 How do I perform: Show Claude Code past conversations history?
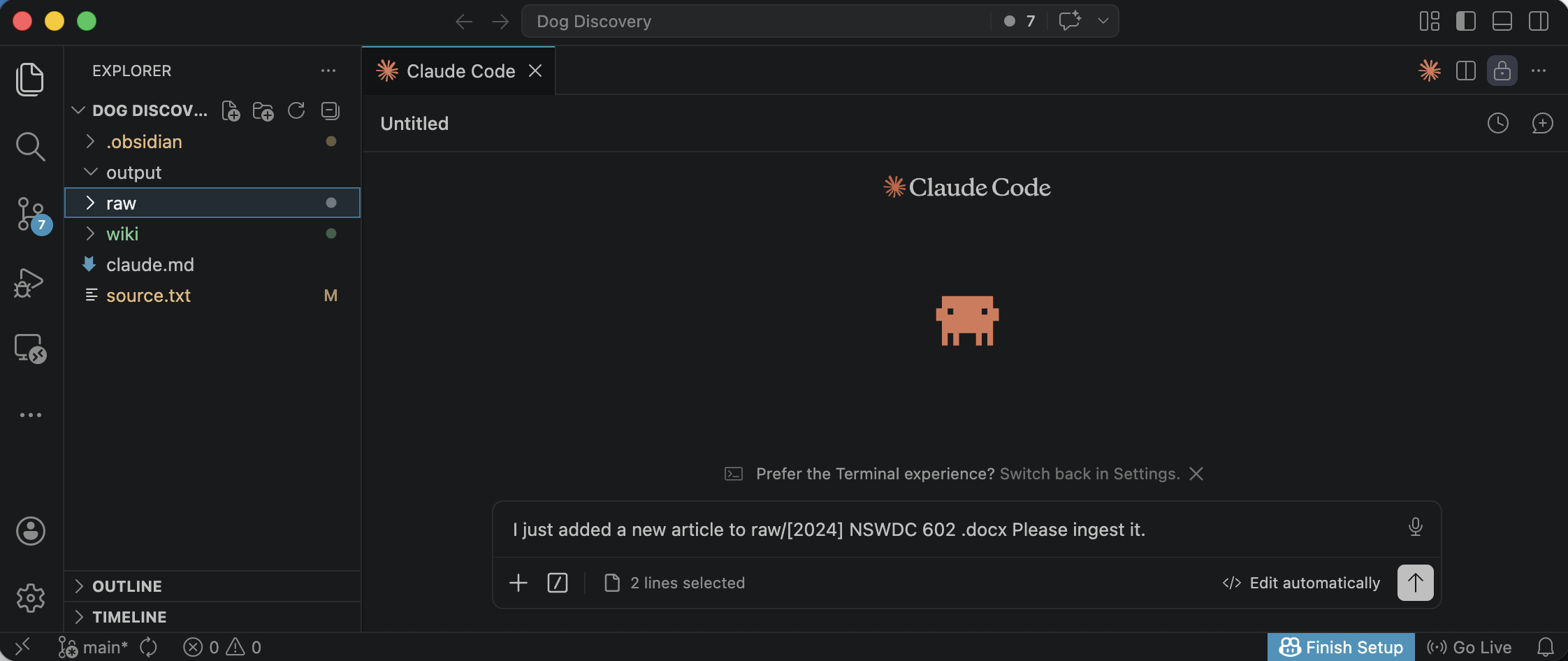click(x=1498, y=123)
